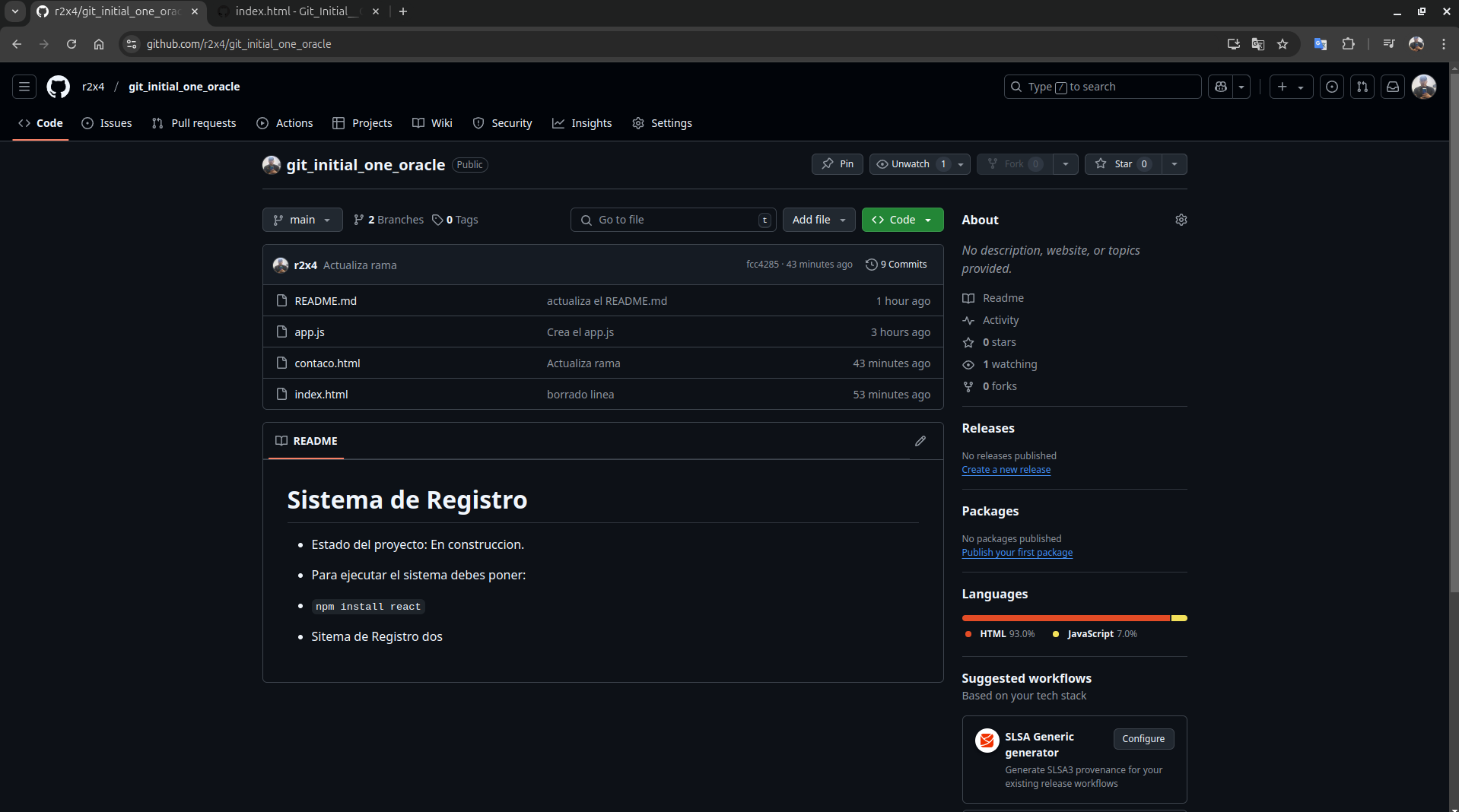Click the browser address bar URL

(239, 44)
